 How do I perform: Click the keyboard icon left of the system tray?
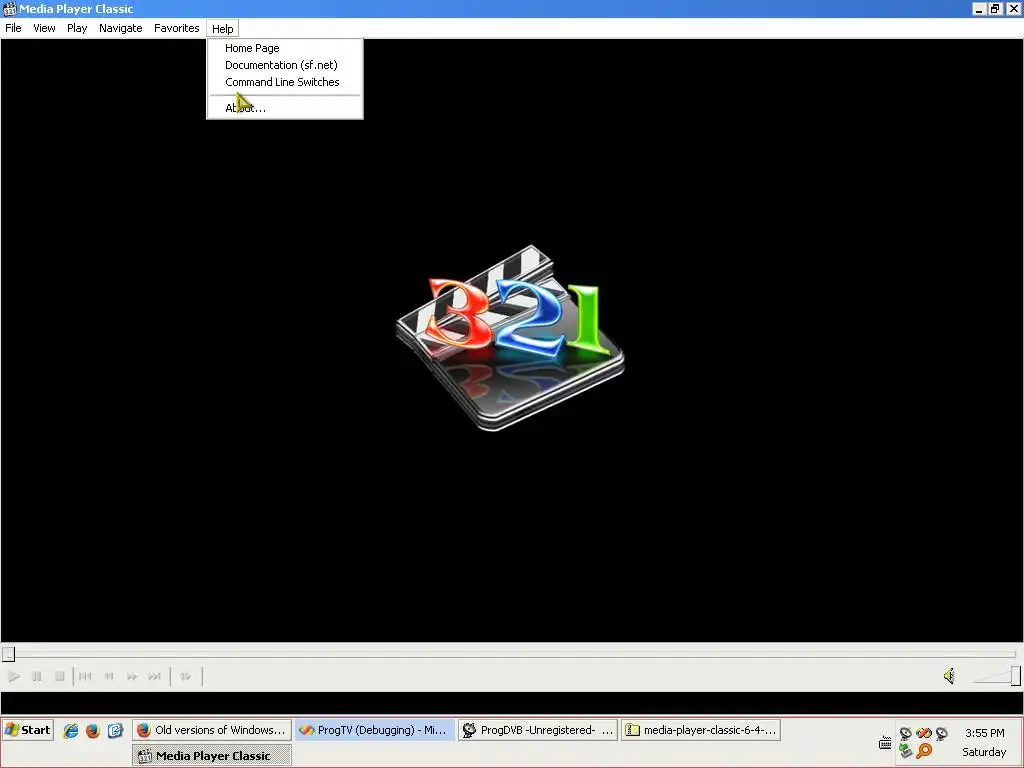pyautogui.click(x=886, y=743)
